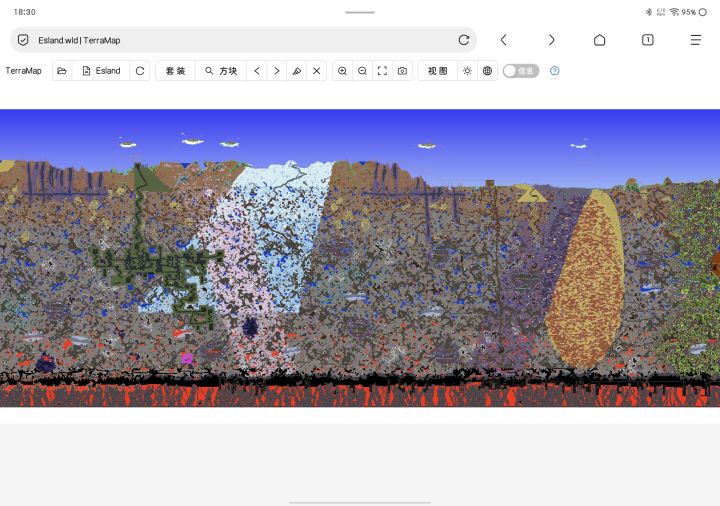
Task: Zoom in on the map
Action: [x=342, y=71]
